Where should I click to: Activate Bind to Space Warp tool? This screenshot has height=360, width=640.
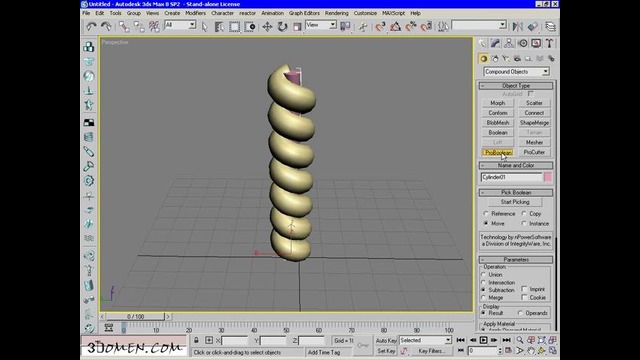click(154, 27)
